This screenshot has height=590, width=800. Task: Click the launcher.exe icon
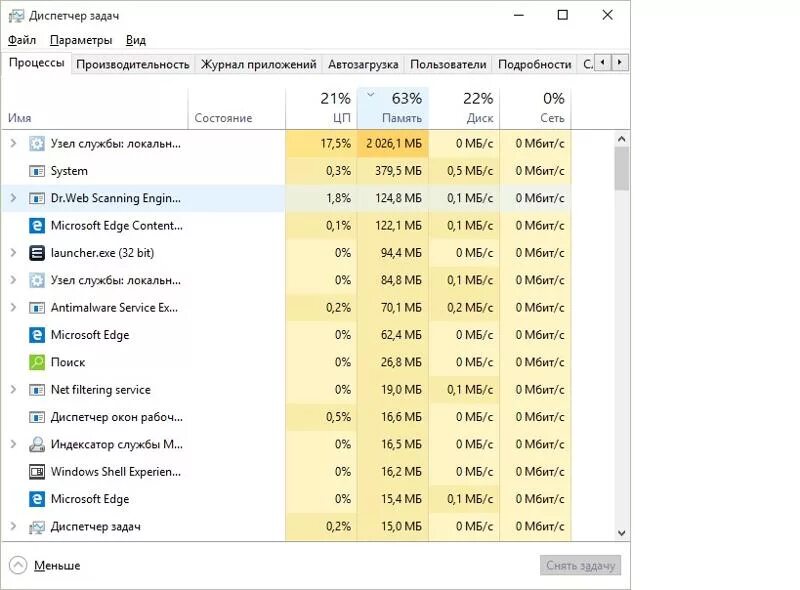pos(37,253)
